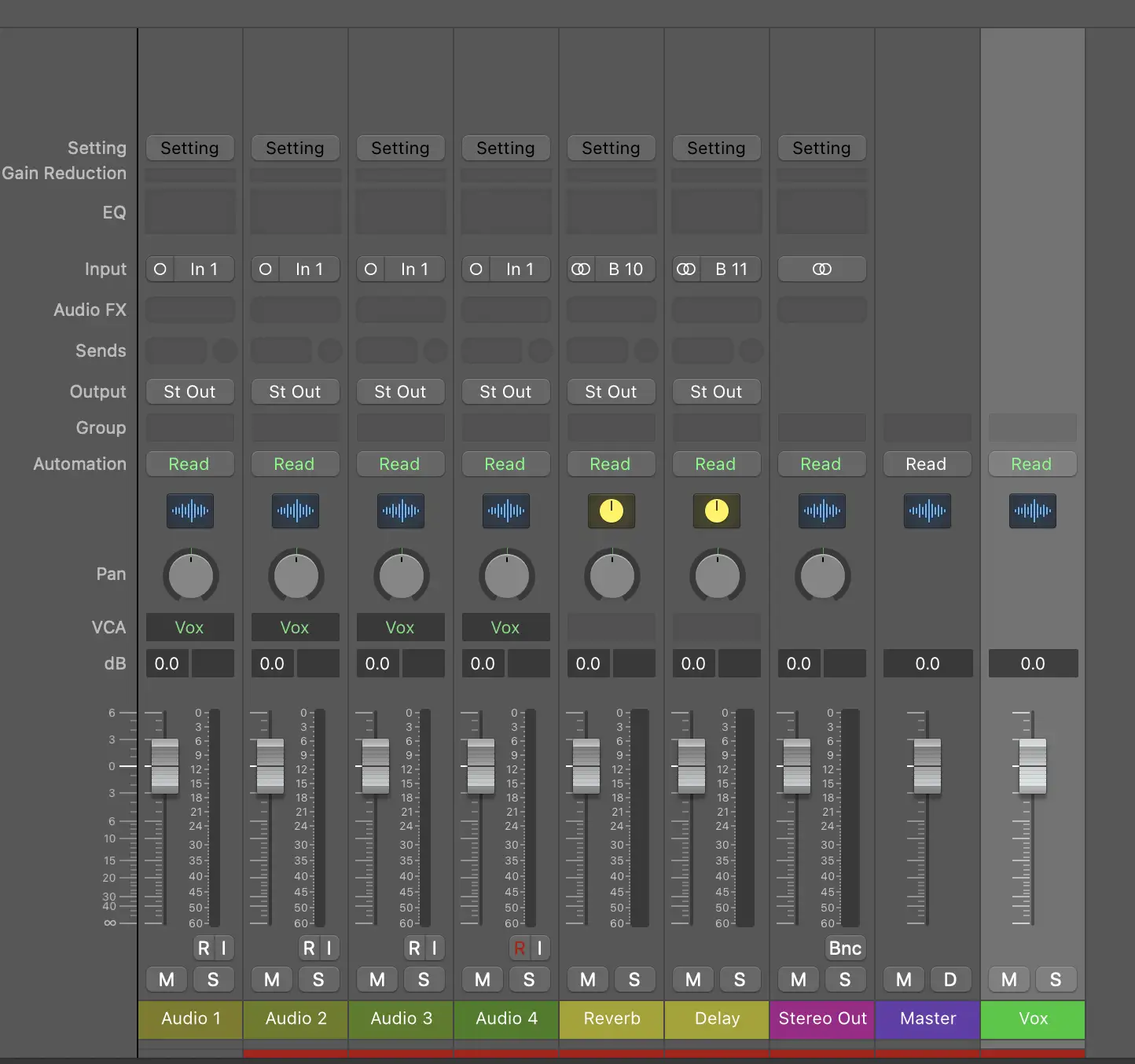Image resolution: width=1135 pixels, height=1064 pixels.
Task: Open the Delay input B 11 bus menu
Action: [x=731, y=270]
